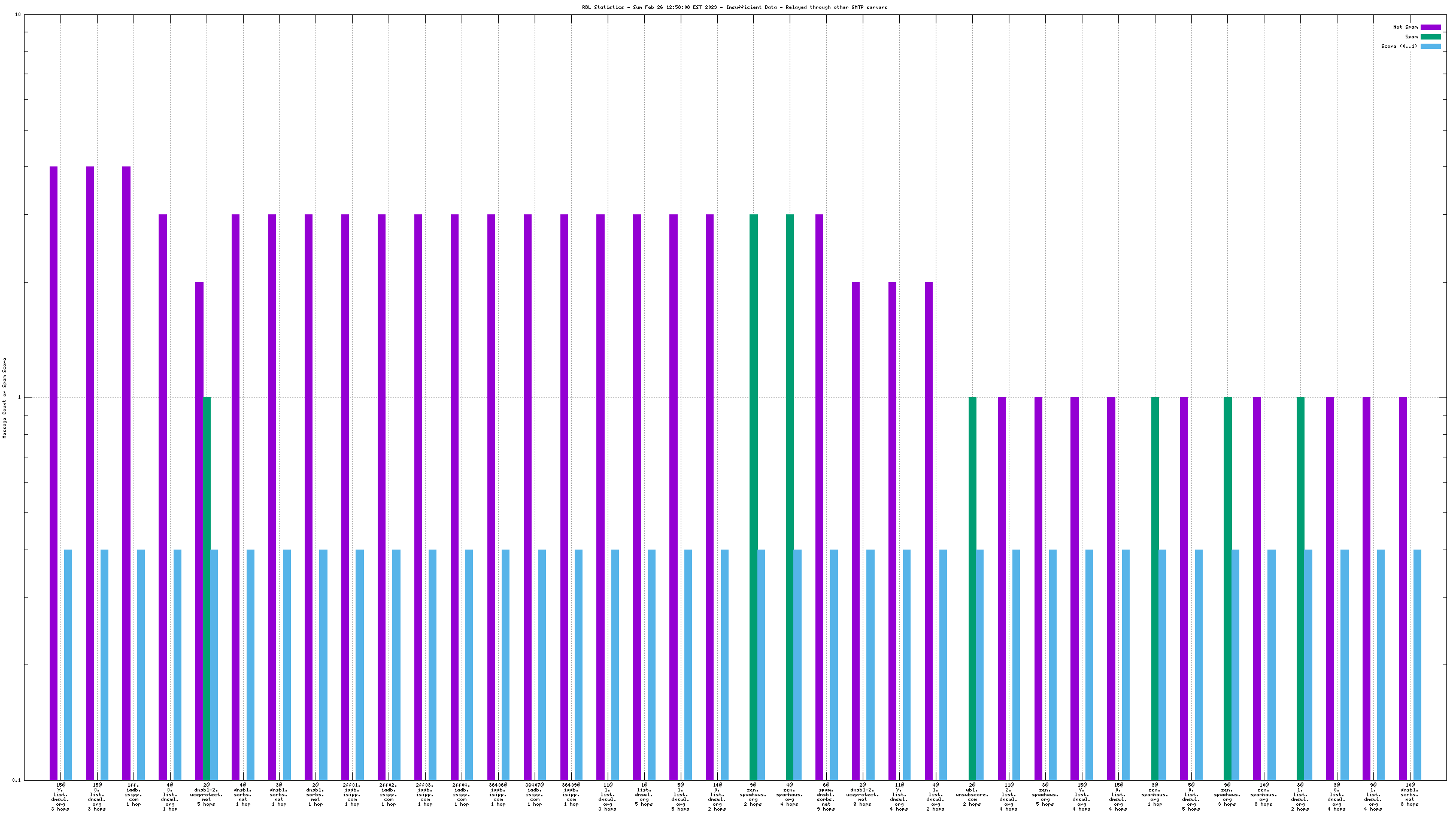
Task: Click the 'Not Spam' legend label
Action: click(1405, 27)
